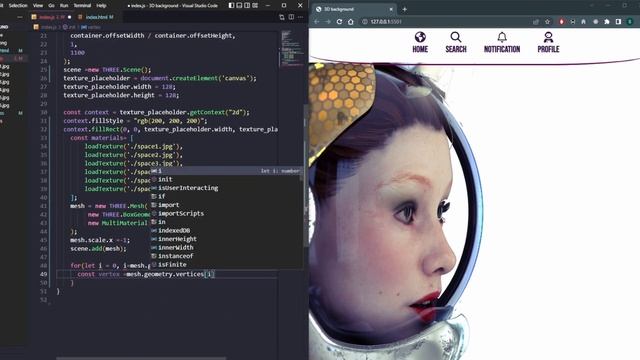Click the editor horizontal scrollbar at bottom
Screen dimensions: 640x360
(141, 358)
